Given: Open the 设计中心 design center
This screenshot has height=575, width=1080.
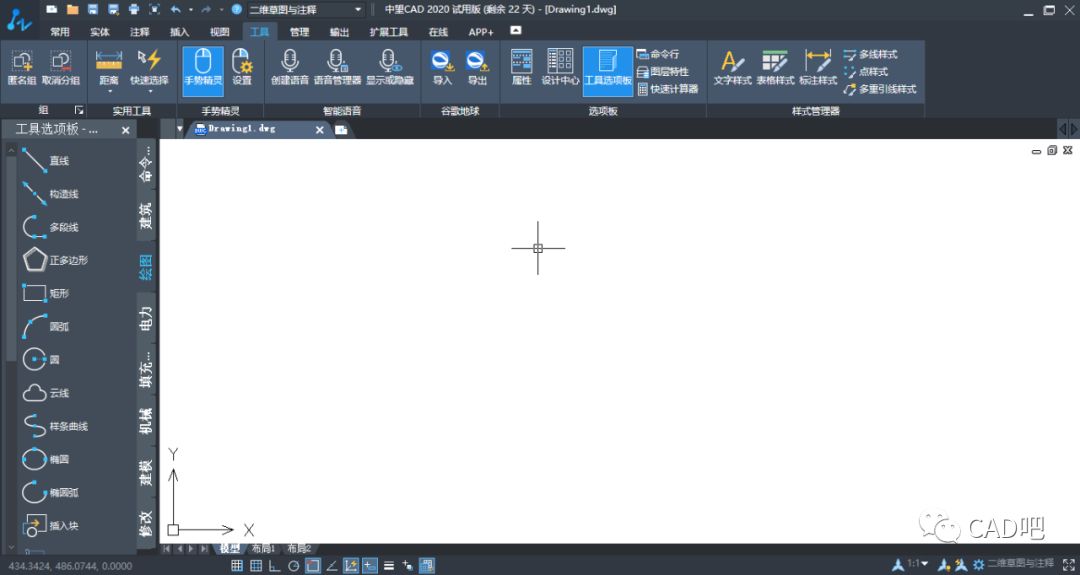Looking at the screenshot, I should 560,67.
